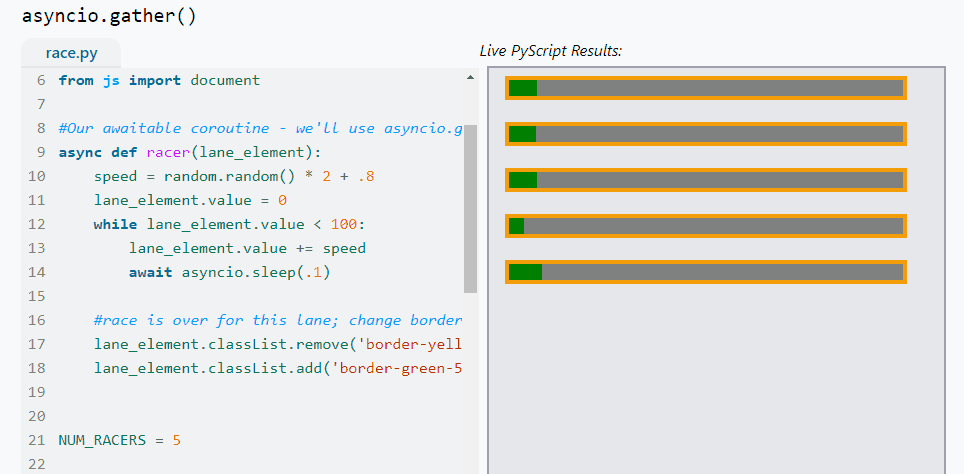
Task: Open the race.py file tab
Action: coord(71,53)
